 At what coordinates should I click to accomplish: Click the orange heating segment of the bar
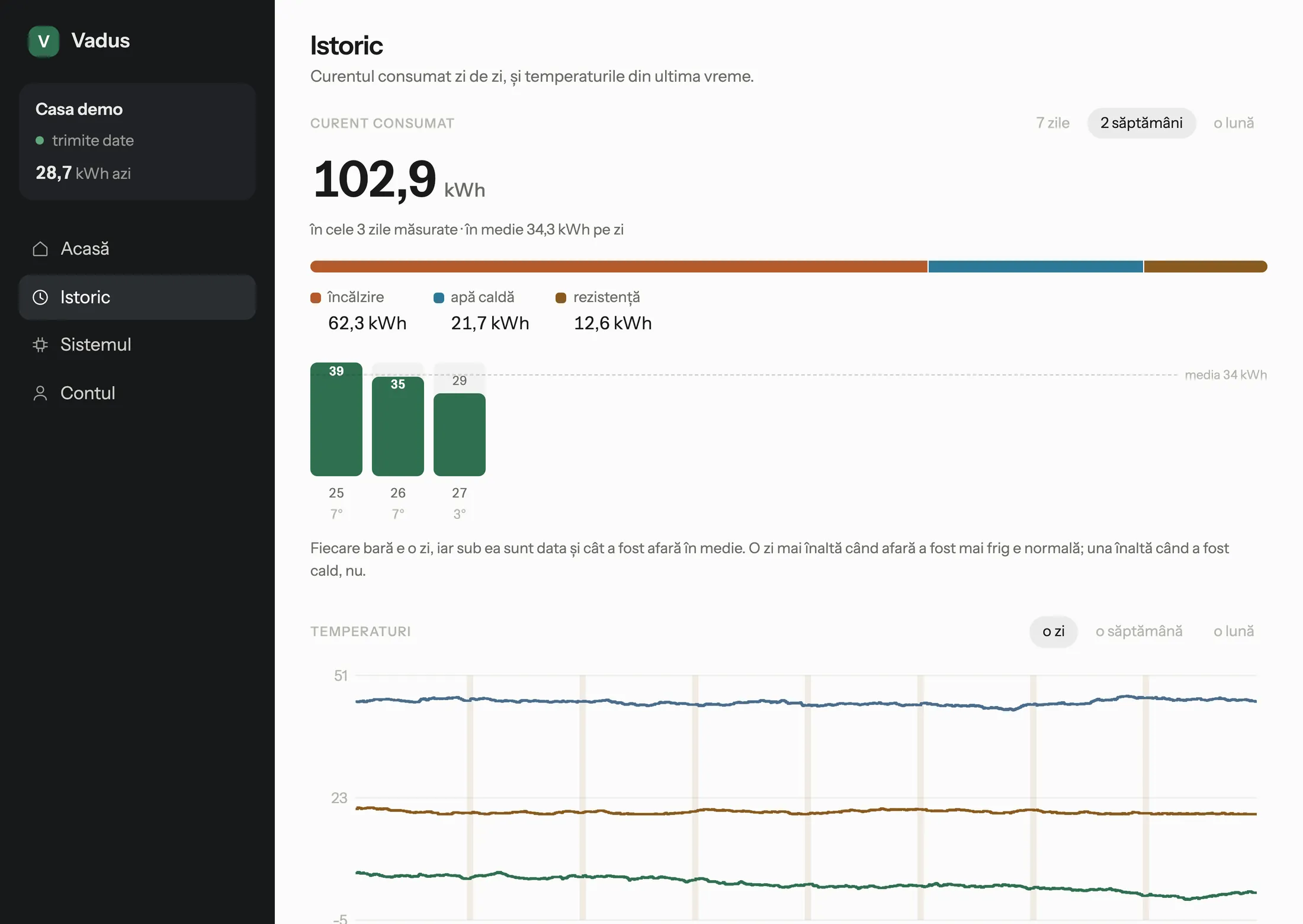tap(619, 267)
